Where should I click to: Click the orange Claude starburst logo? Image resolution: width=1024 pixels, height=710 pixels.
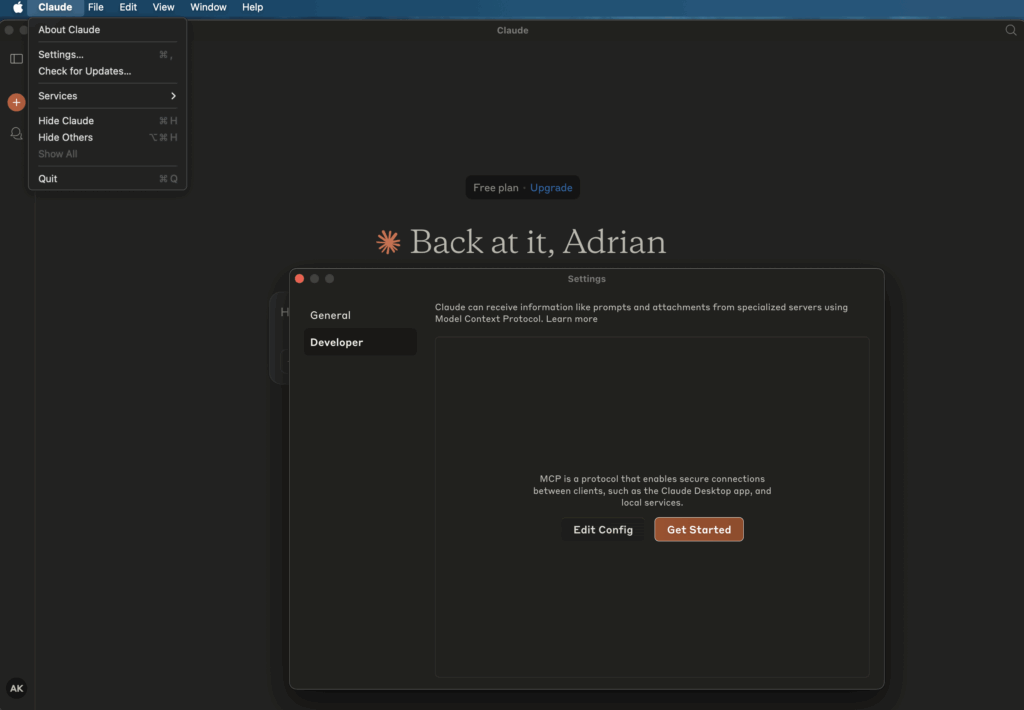(388, 242)
